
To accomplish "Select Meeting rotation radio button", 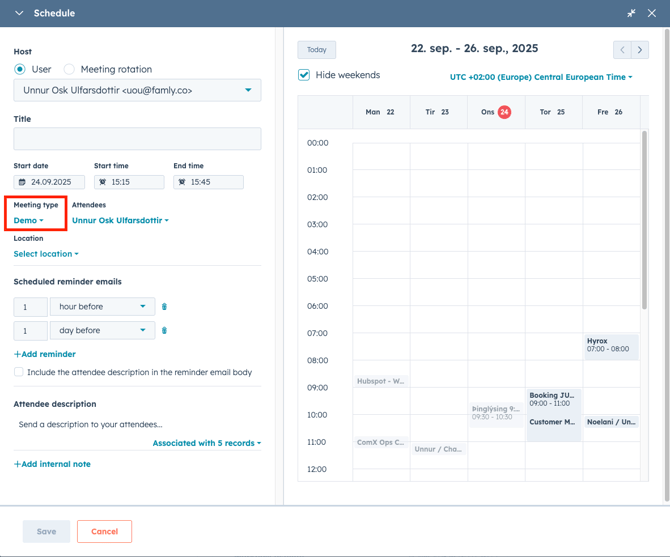I will 69,69.
